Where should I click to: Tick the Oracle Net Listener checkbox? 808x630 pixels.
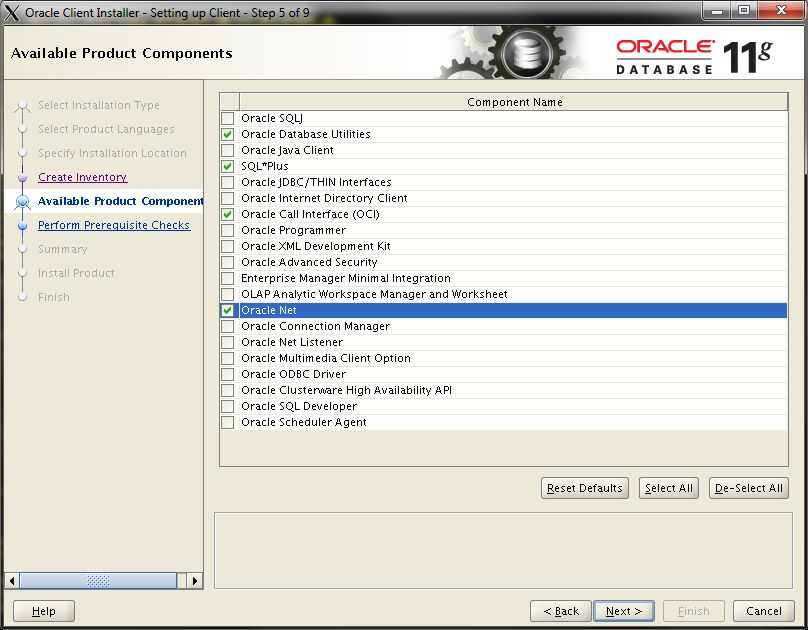(227, 342)
